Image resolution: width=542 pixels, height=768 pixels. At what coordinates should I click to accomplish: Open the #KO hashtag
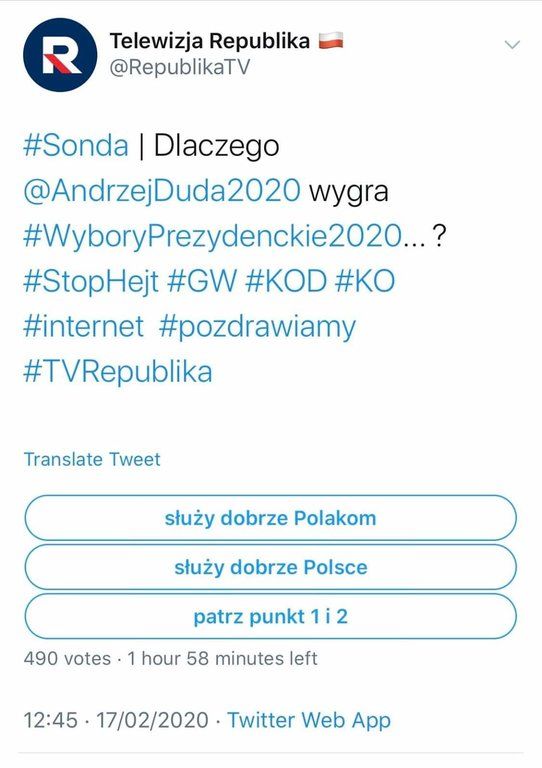point(365,282)
